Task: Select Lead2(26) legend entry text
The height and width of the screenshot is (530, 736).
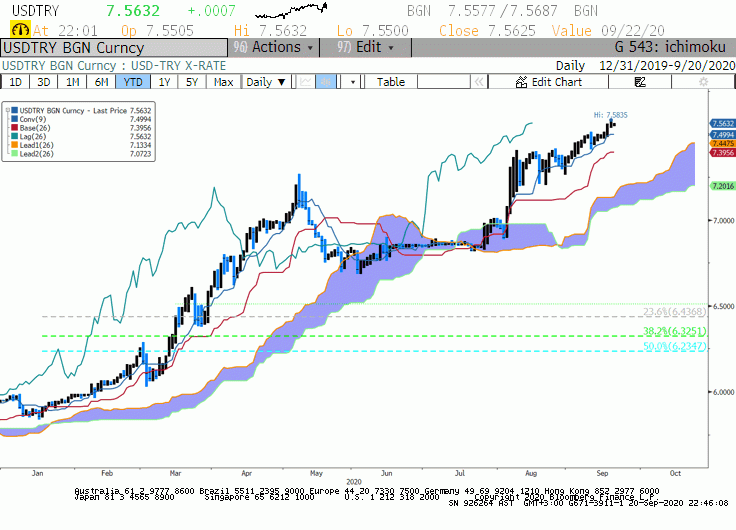Action: (37, 154)
